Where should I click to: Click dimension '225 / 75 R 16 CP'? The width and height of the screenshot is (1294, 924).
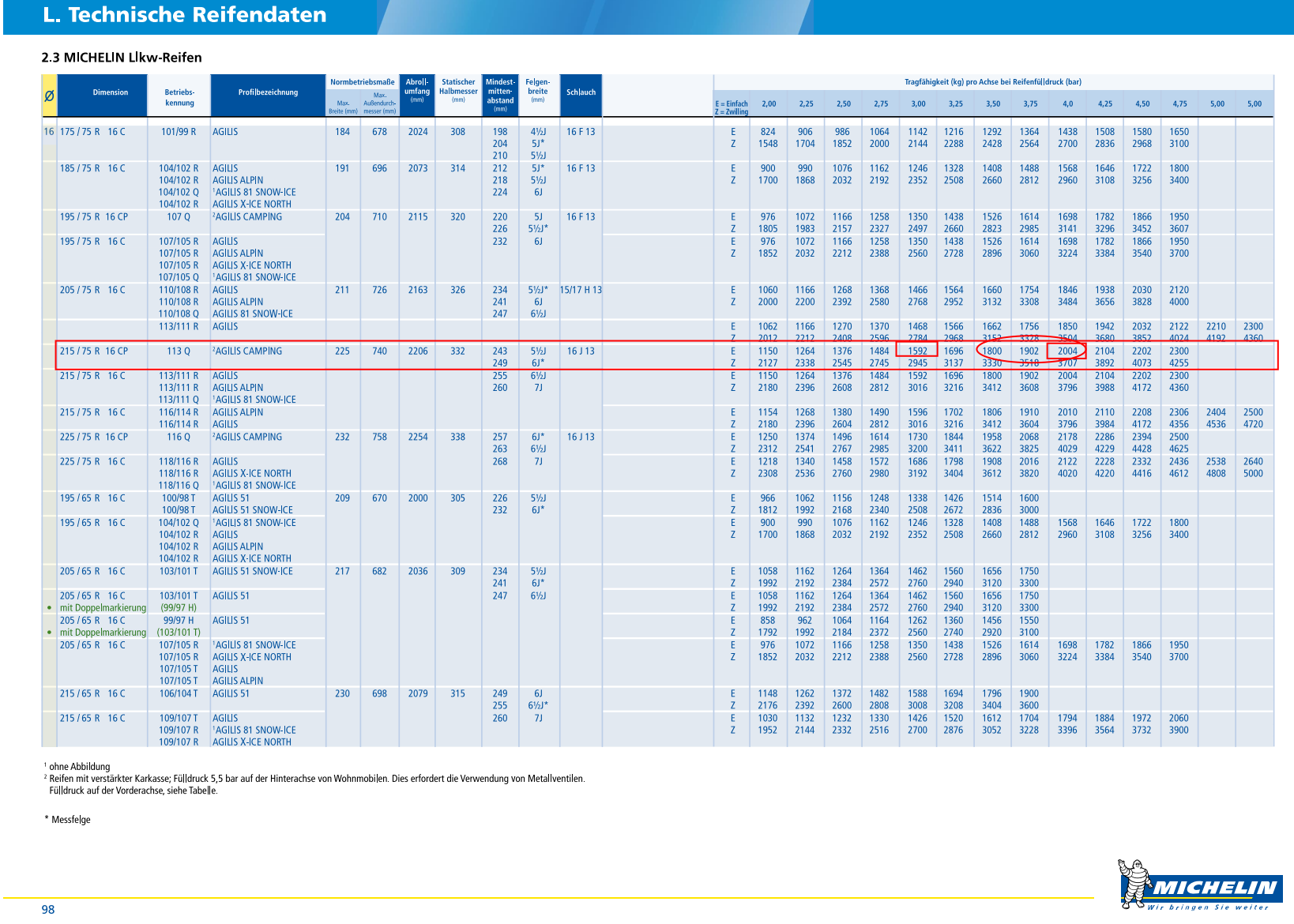pos(94,437)
